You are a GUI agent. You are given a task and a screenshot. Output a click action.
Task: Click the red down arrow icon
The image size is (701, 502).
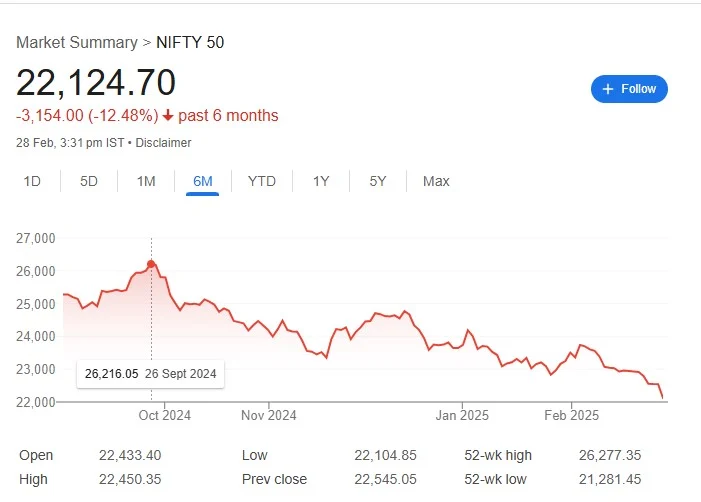168,116
